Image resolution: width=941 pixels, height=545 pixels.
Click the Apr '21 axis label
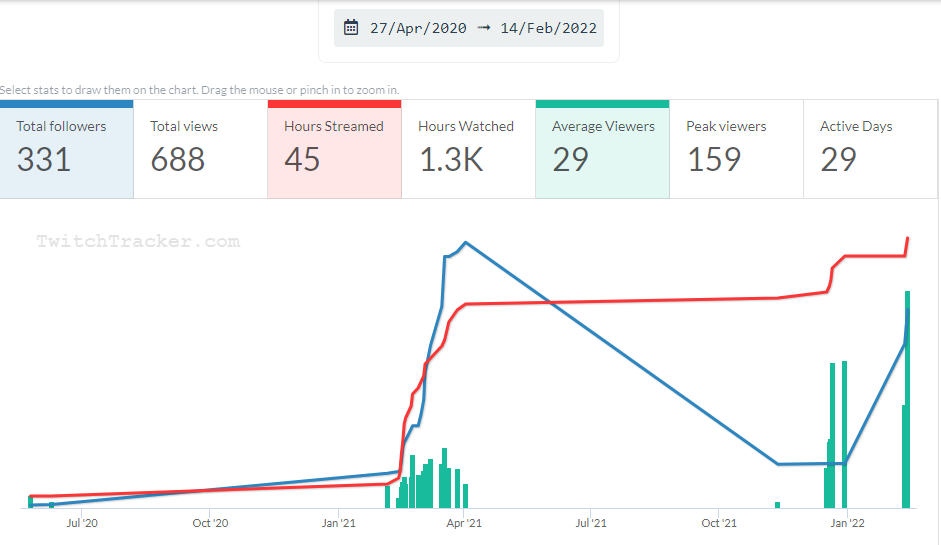click(x=464, y=522)
